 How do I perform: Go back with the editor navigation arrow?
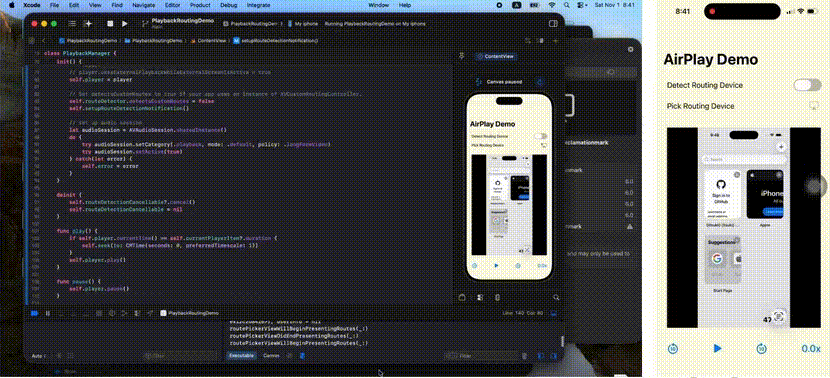tap(43, 40)
